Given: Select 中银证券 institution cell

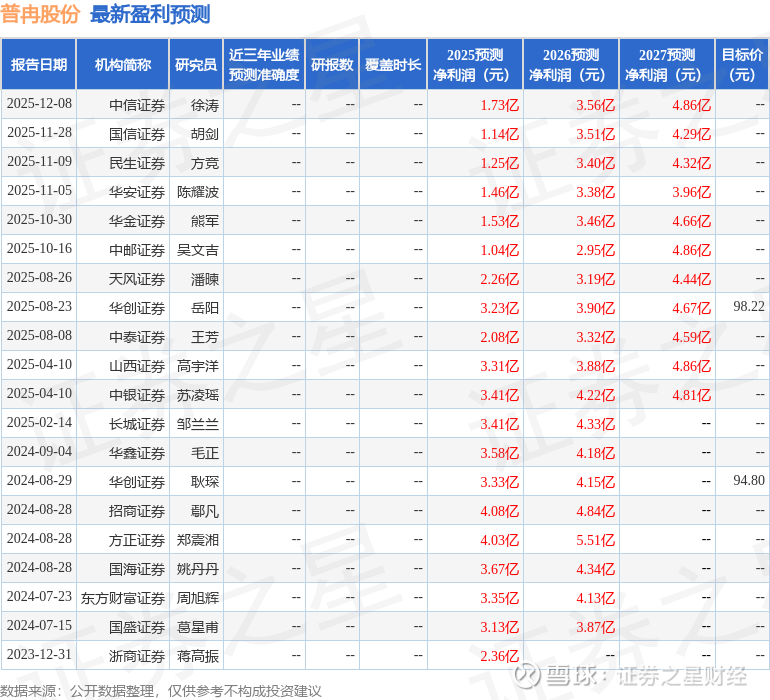Looking at the screenshot, I should (137, 395).
